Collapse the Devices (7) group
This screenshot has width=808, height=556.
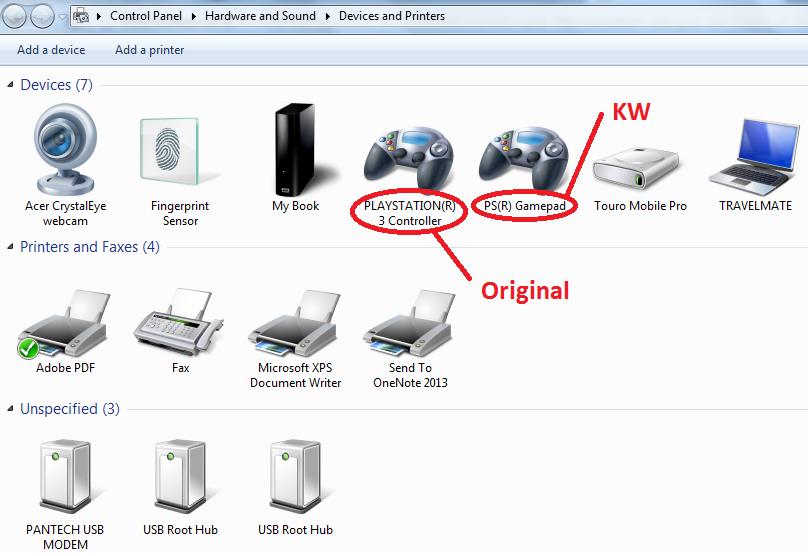tap(10, 85)
